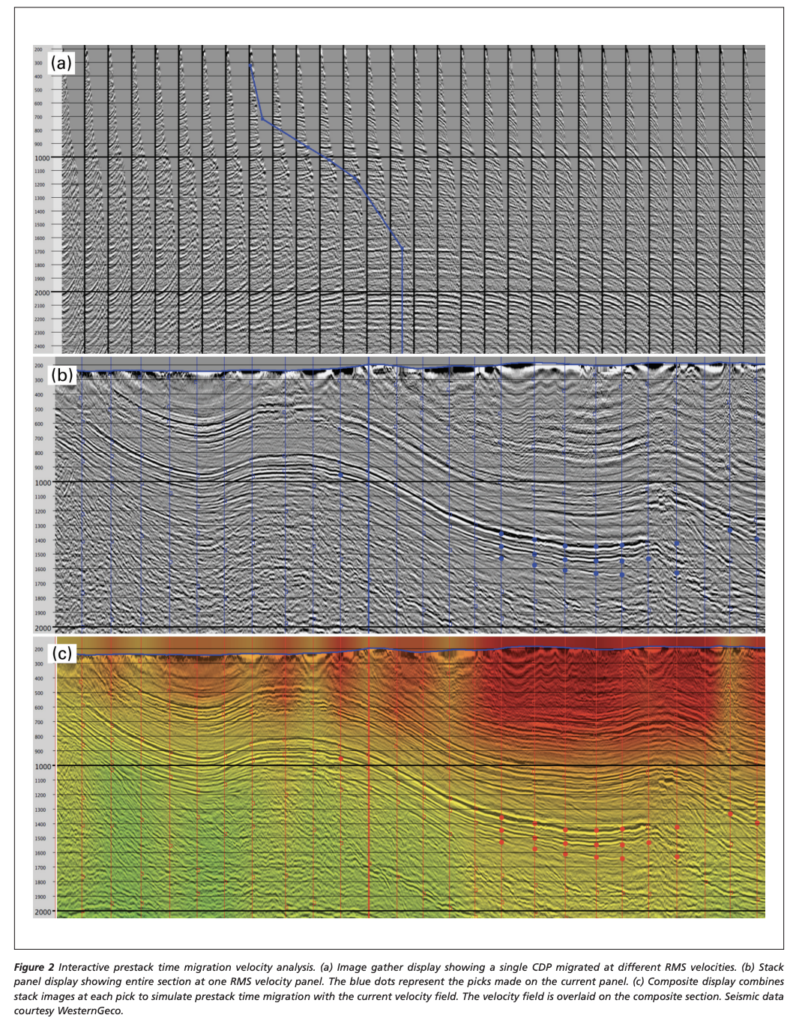Viewport: 808px width, 1024px height.
Task: Select the 2000 axis label in panel (c)
Action: [44, 911]
